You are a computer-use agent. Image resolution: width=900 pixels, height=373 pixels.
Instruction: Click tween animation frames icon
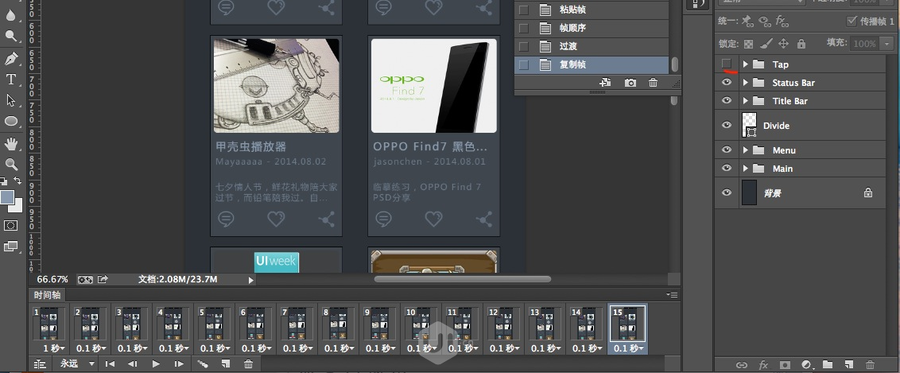[x=203, y=364]
